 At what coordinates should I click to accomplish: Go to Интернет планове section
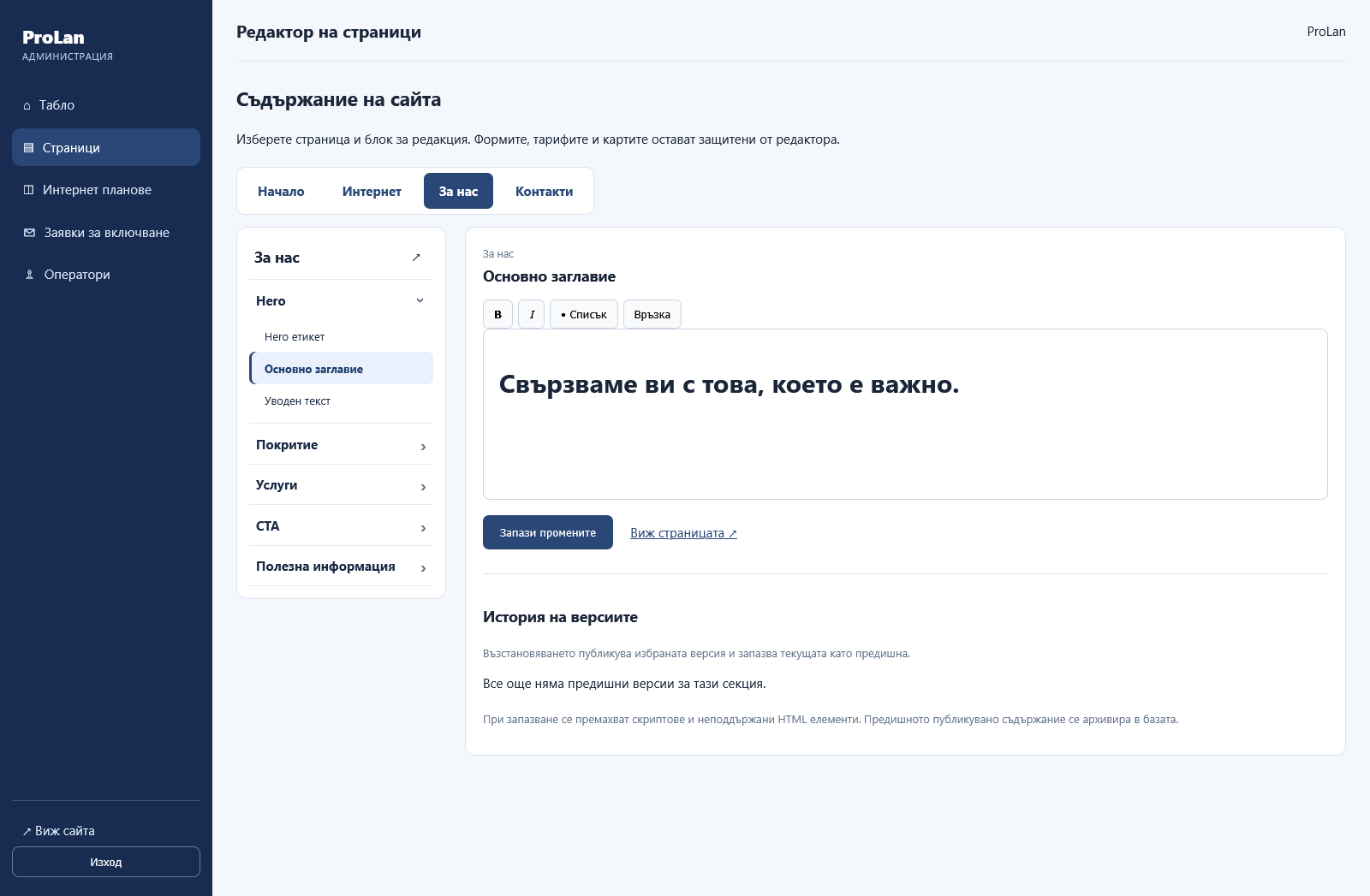(x=106, y=190)
